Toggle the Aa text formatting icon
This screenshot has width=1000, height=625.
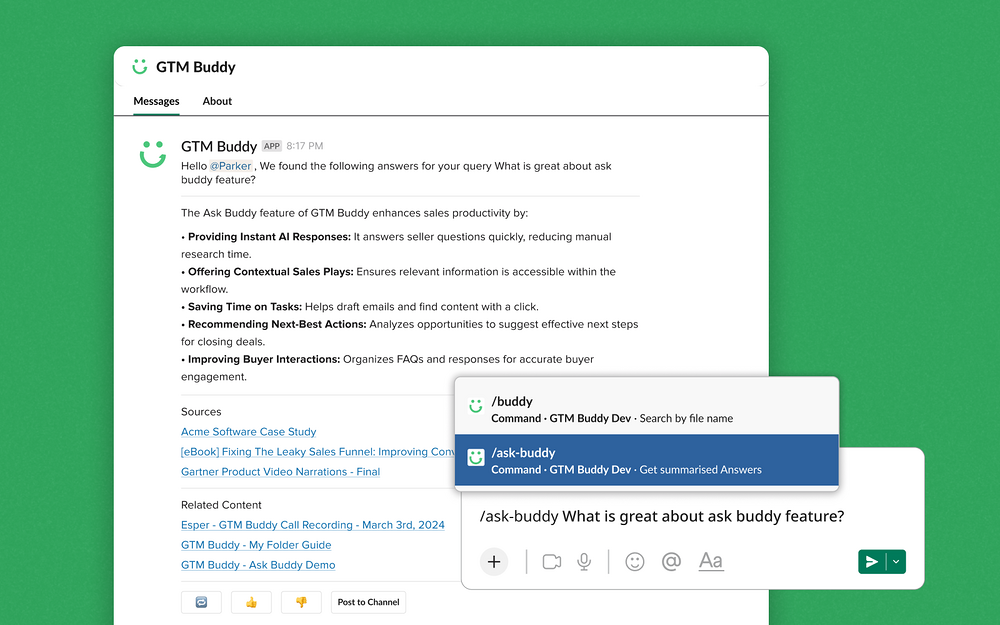tap(711, 561)
